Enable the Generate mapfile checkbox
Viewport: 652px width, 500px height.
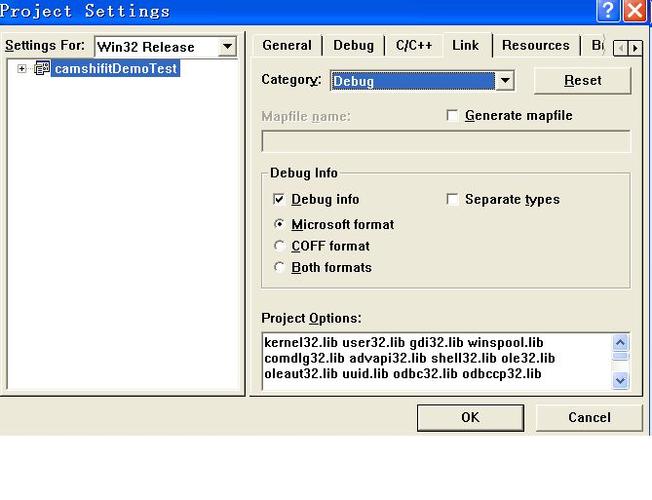tap(453, 116)
